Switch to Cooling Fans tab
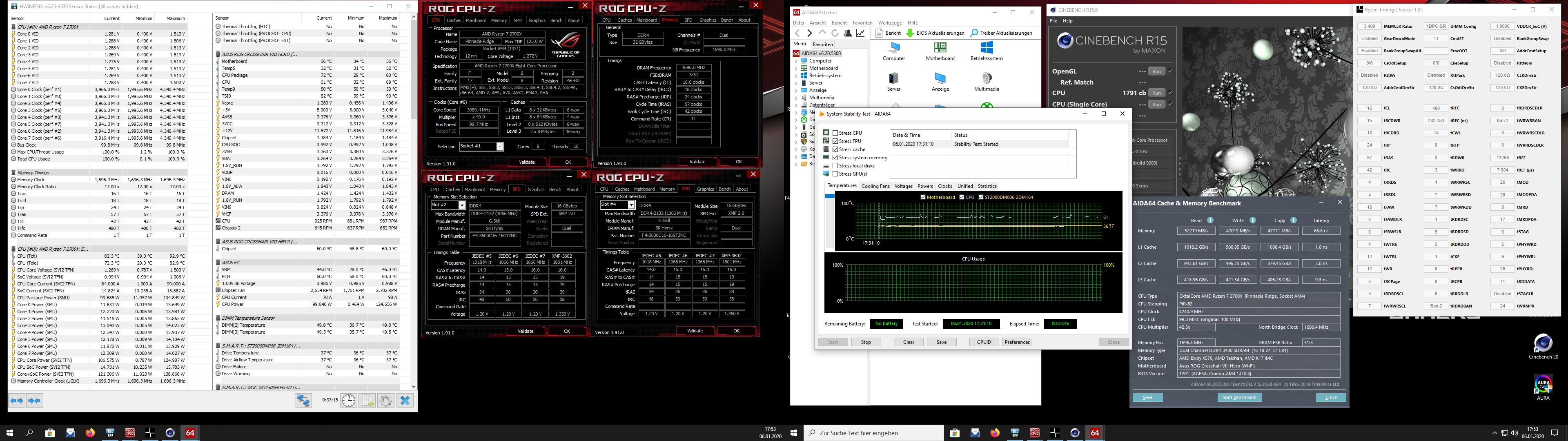Viewport: 1568px width, 441px height. coord(875,186)
